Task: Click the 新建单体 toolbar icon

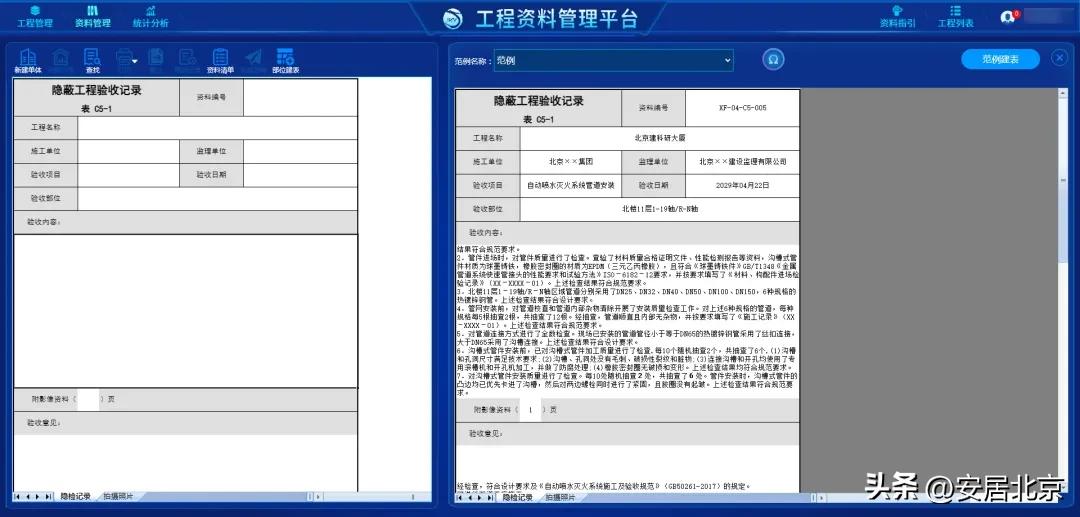Action: coord(28,61)
